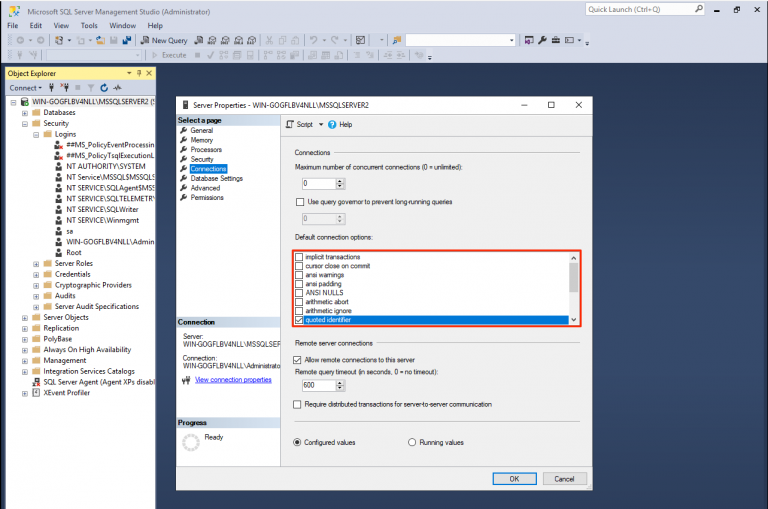The width and height of the screenshot is (768, 509).
Task: Pin the Object Explorer panel
Action: point(139,73)
